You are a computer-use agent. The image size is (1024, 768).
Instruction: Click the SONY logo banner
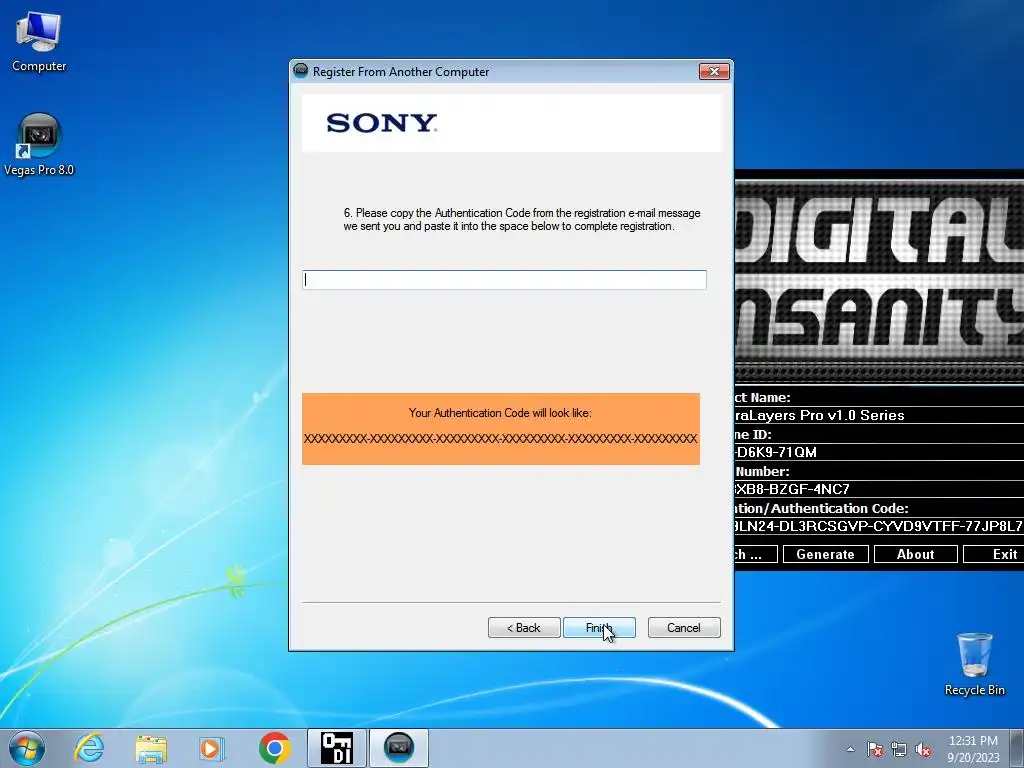(x=512, y=123)
